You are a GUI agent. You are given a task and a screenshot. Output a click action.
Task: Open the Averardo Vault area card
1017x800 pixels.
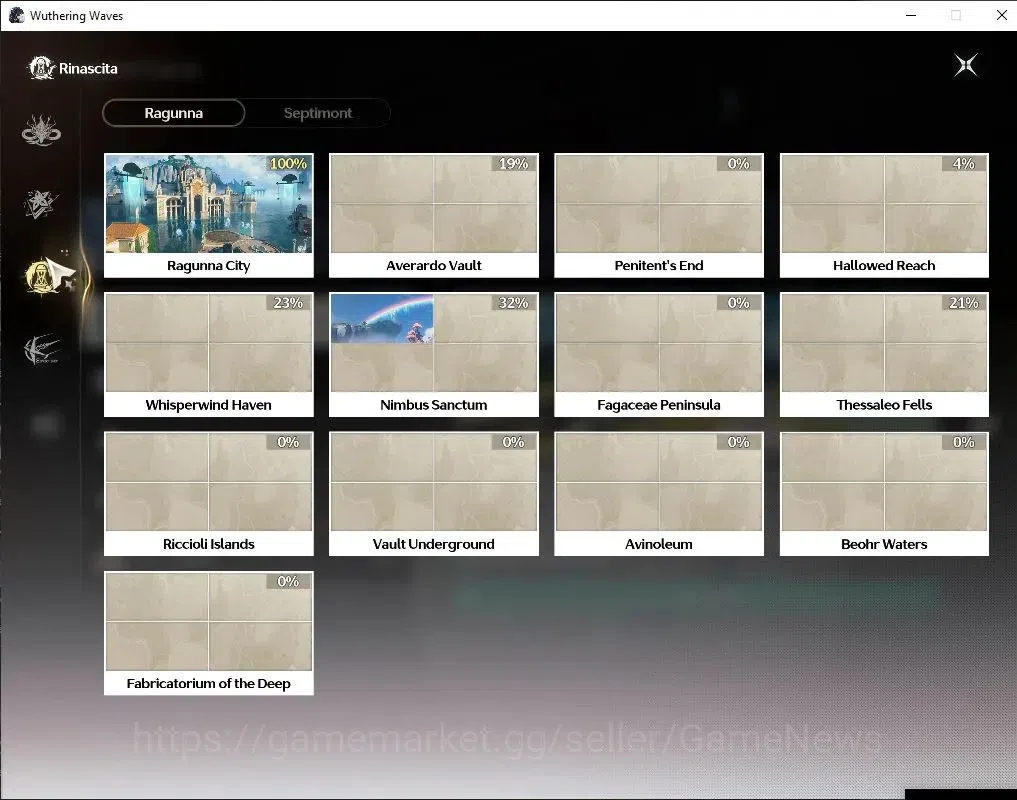click(433, 215)
